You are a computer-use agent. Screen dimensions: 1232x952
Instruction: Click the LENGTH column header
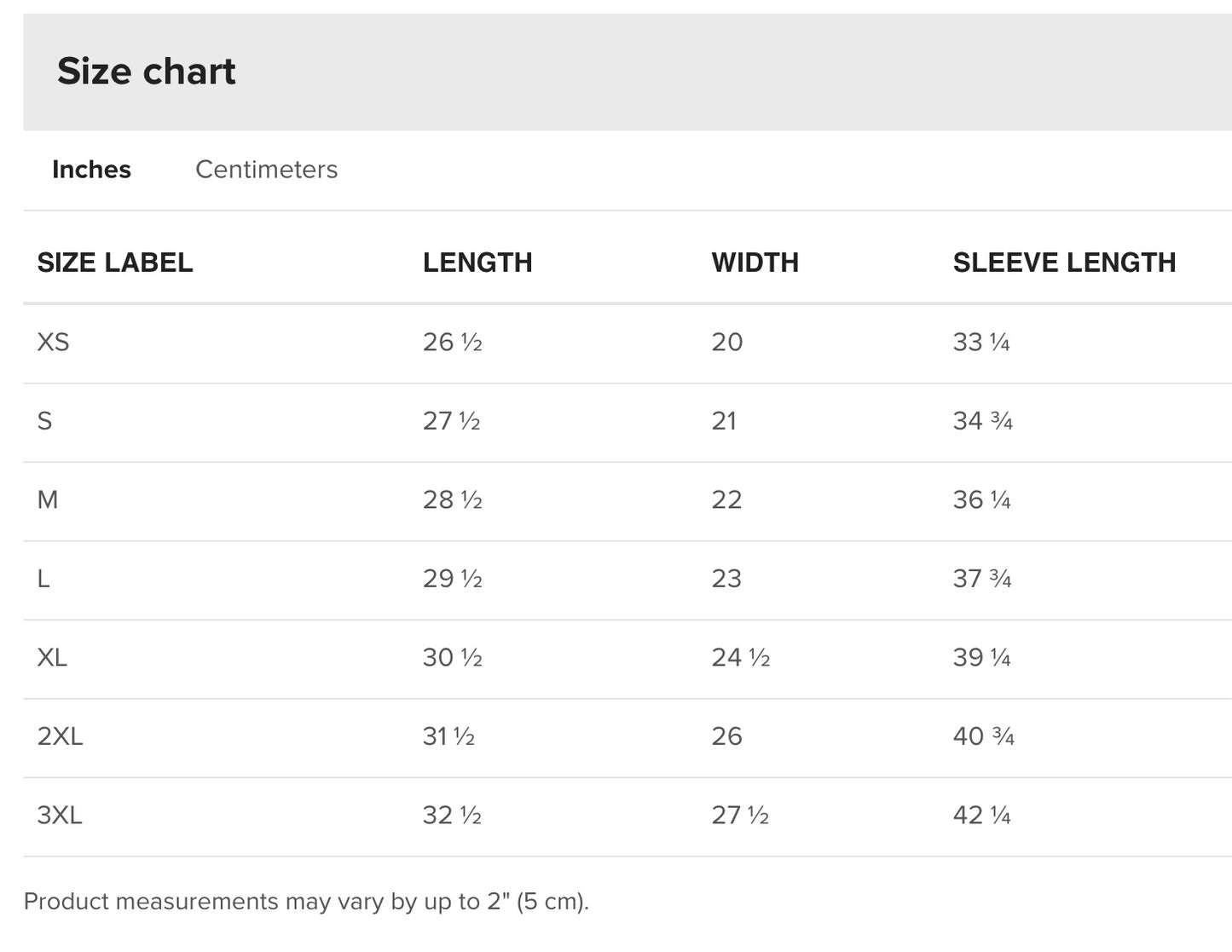pos(477,263)
